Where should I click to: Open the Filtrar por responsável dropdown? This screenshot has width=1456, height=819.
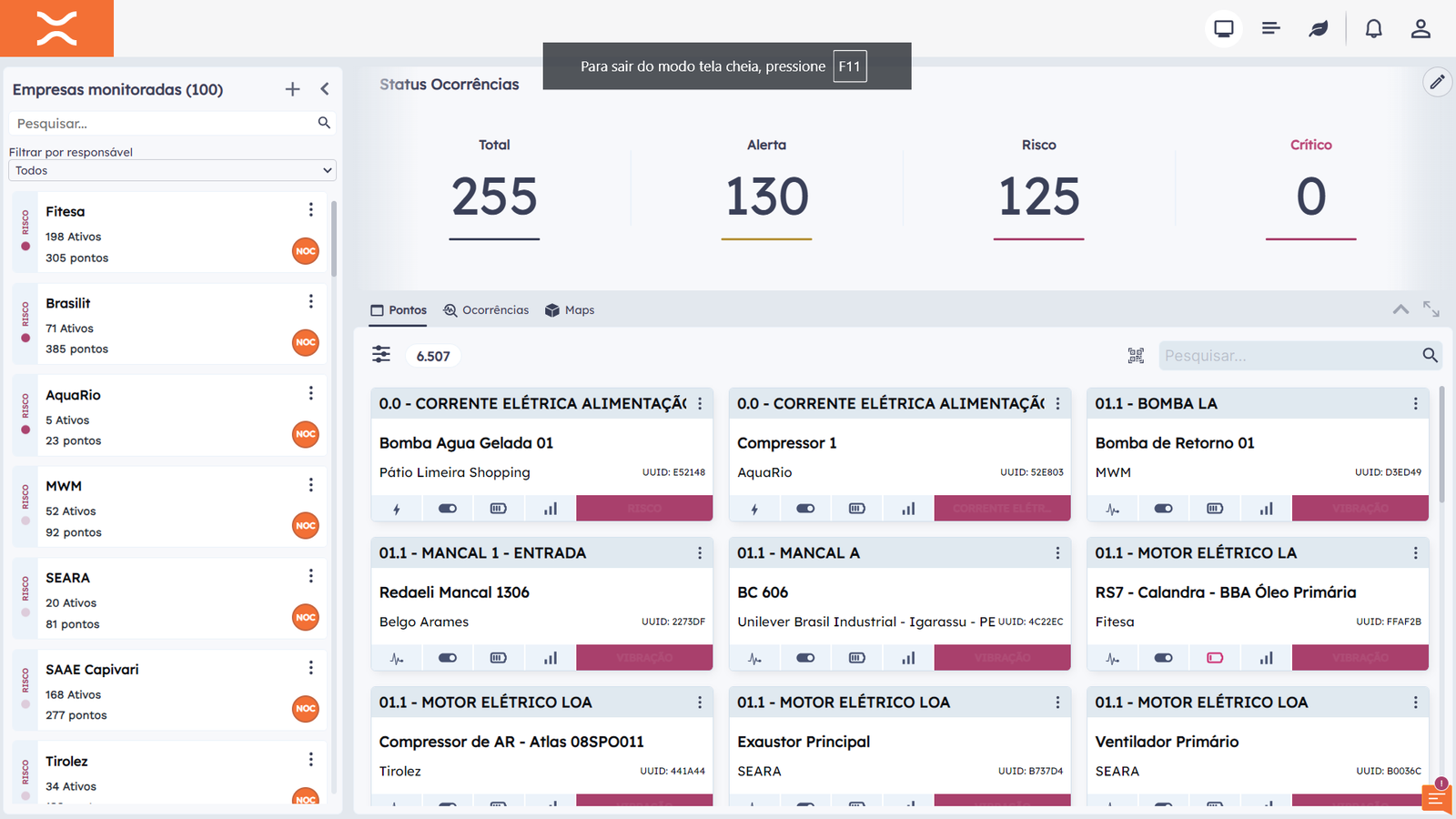(172, 170)
